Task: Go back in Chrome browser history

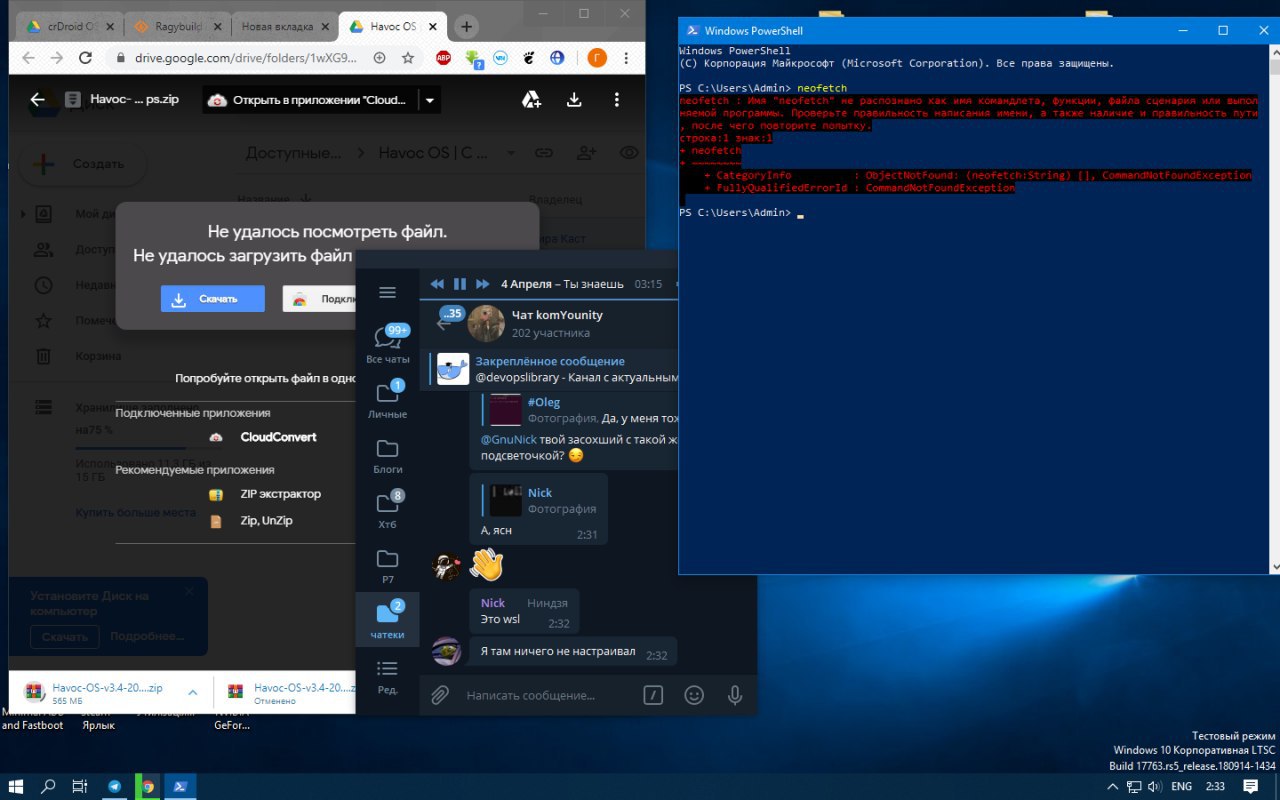Action: click(x=28, y=58)
